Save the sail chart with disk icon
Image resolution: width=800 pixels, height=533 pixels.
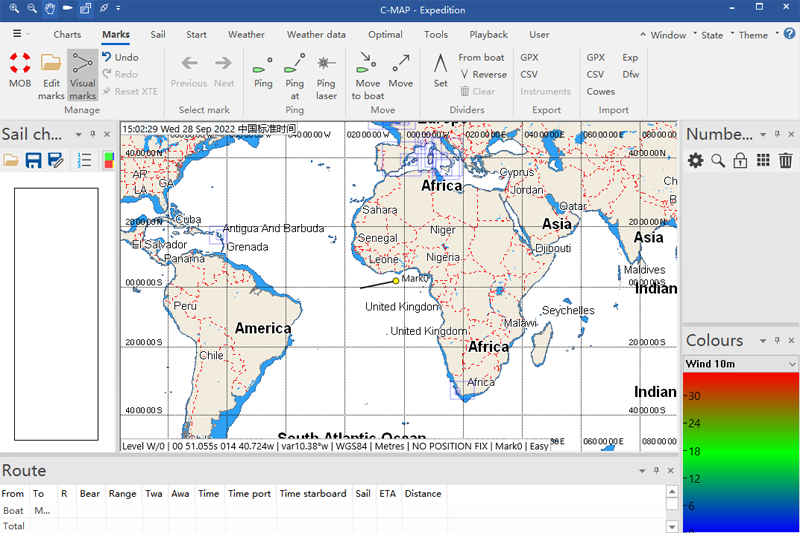click(x=33, y=160)
